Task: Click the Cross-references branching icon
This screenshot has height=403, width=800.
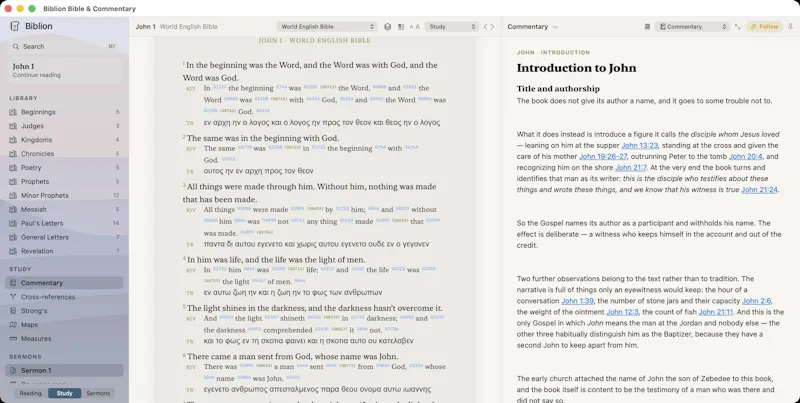Action: click(13, 297)
